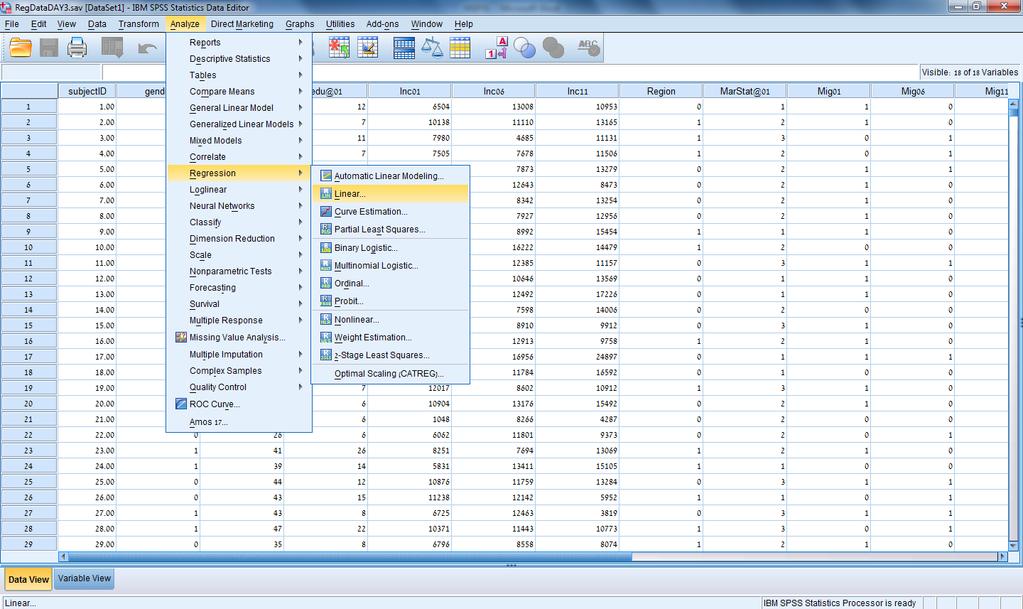Select Linear... in Regression submenu

(x=390, y=194)
